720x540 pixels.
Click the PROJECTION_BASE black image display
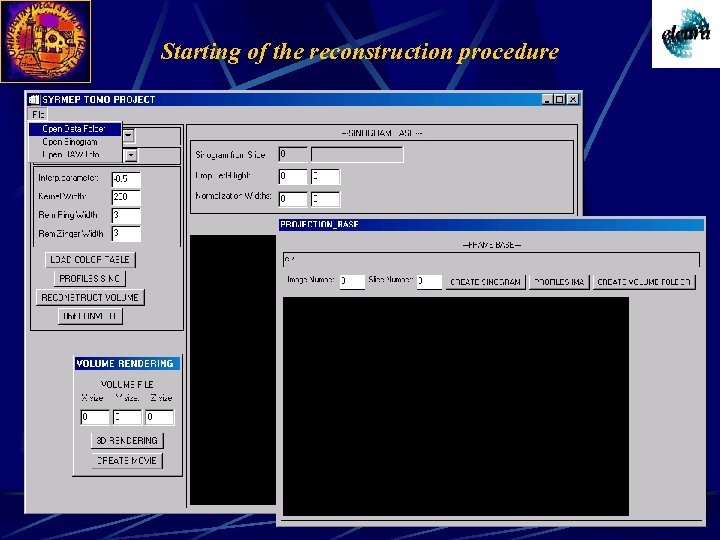coord(456,406)
